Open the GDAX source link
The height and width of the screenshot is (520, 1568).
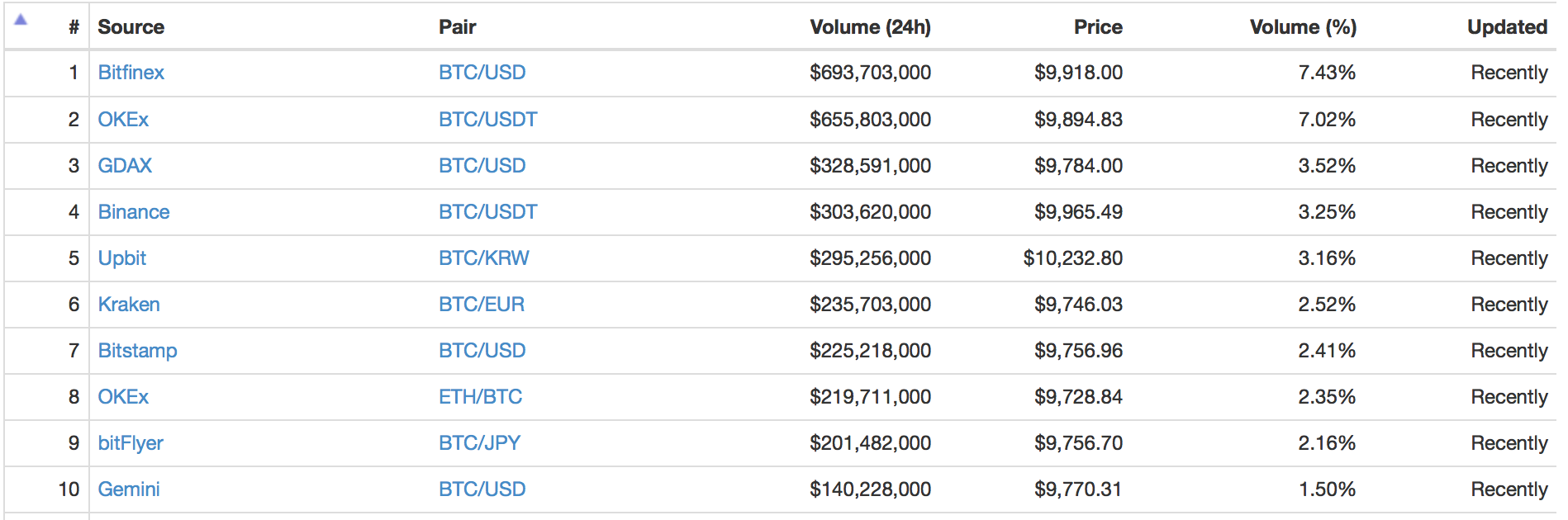coord(124,166)
